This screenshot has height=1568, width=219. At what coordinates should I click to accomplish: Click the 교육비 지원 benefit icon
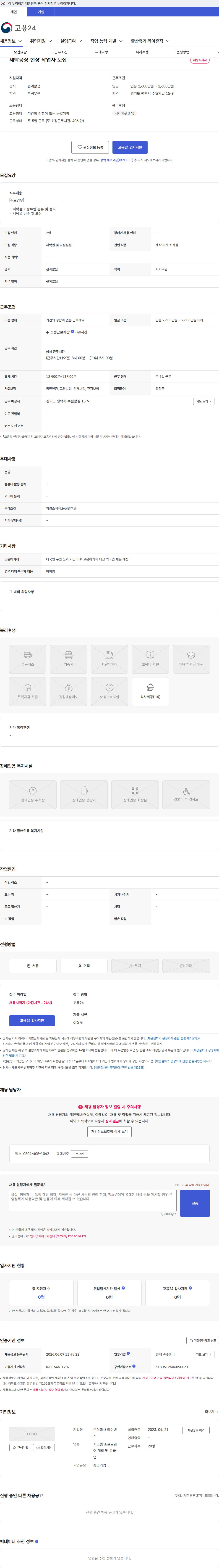(150, 659)
